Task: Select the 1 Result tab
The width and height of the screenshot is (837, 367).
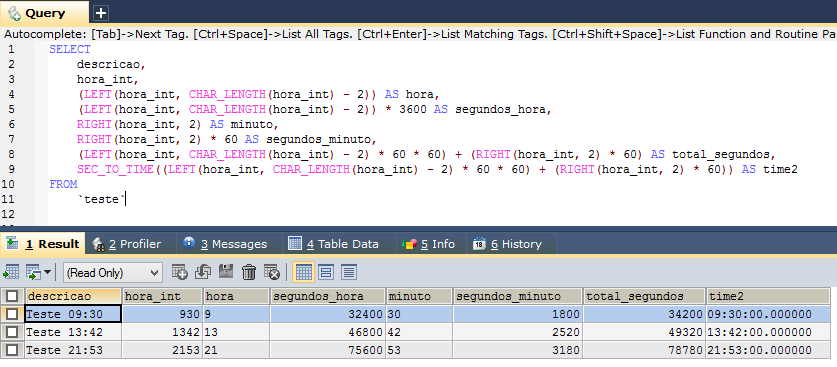Action: click(43, 244)
